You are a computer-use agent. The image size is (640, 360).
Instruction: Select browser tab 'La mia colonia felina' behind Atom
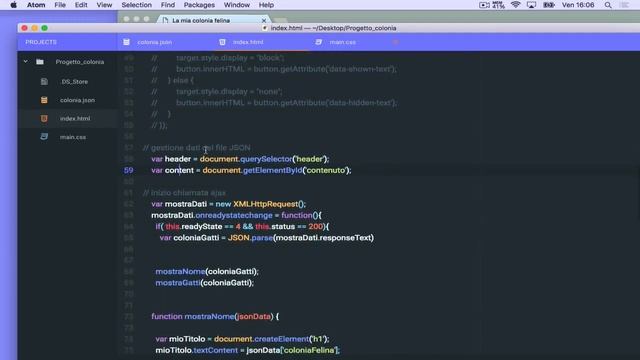[201, 20]
